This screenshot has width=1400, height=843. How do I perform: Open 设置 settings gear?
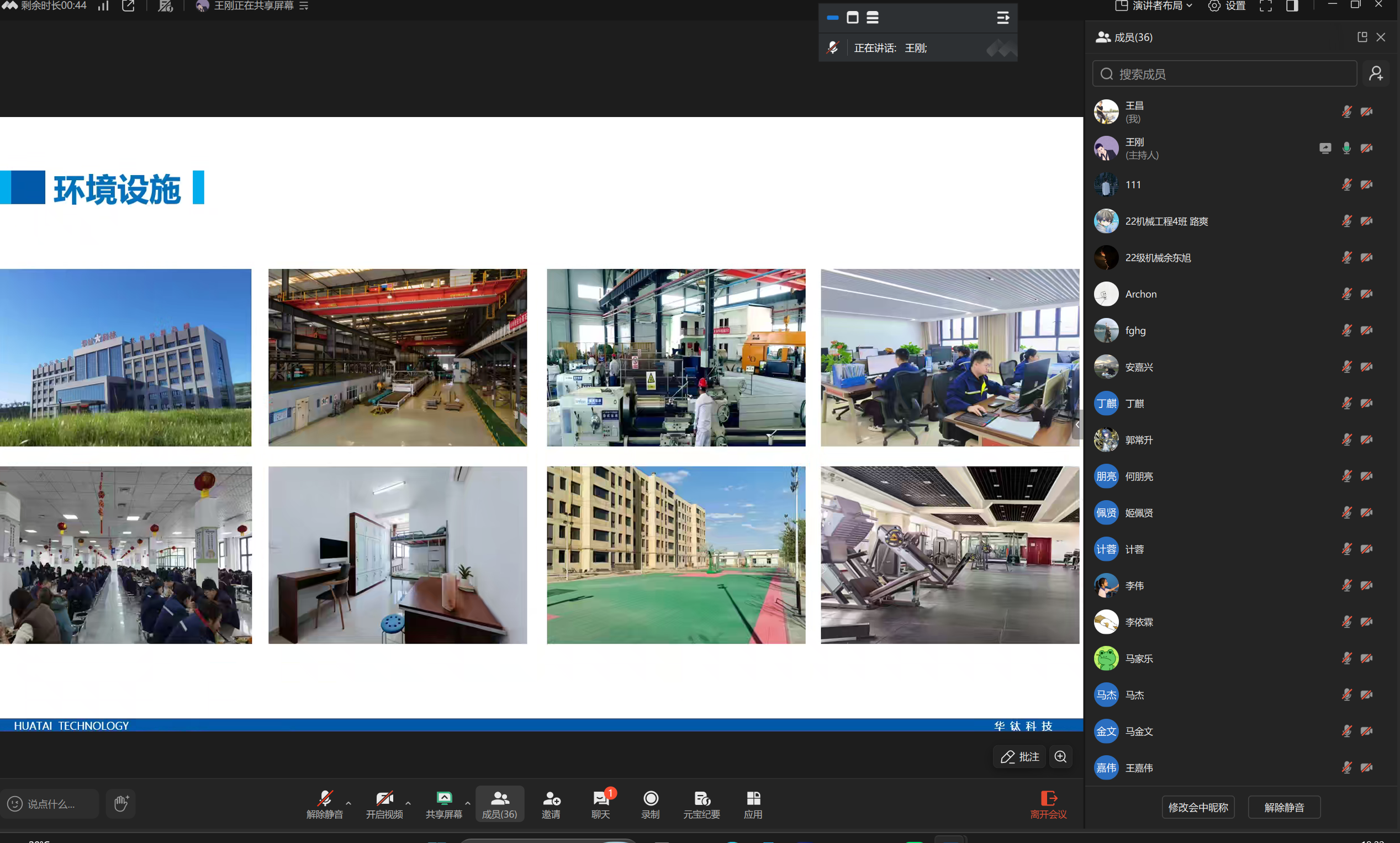[x=1227, y=6]
